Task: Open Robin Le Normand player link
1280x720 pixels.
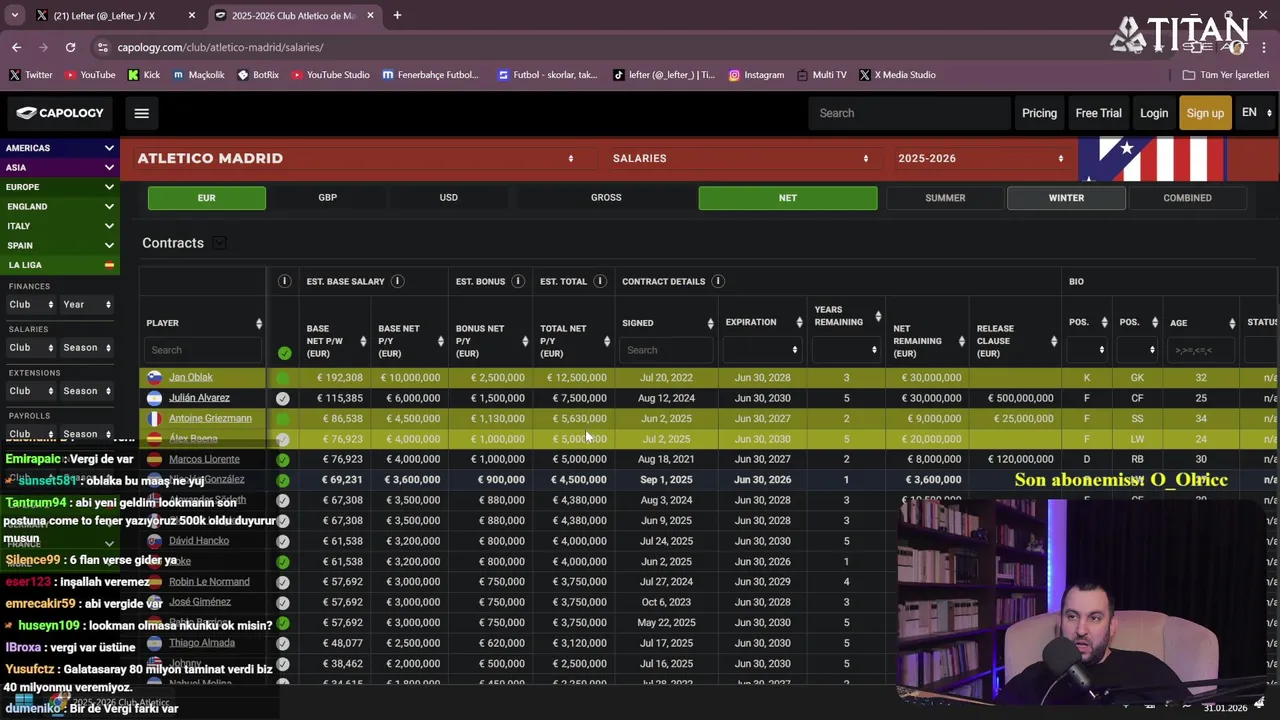Action: [209, 582]
